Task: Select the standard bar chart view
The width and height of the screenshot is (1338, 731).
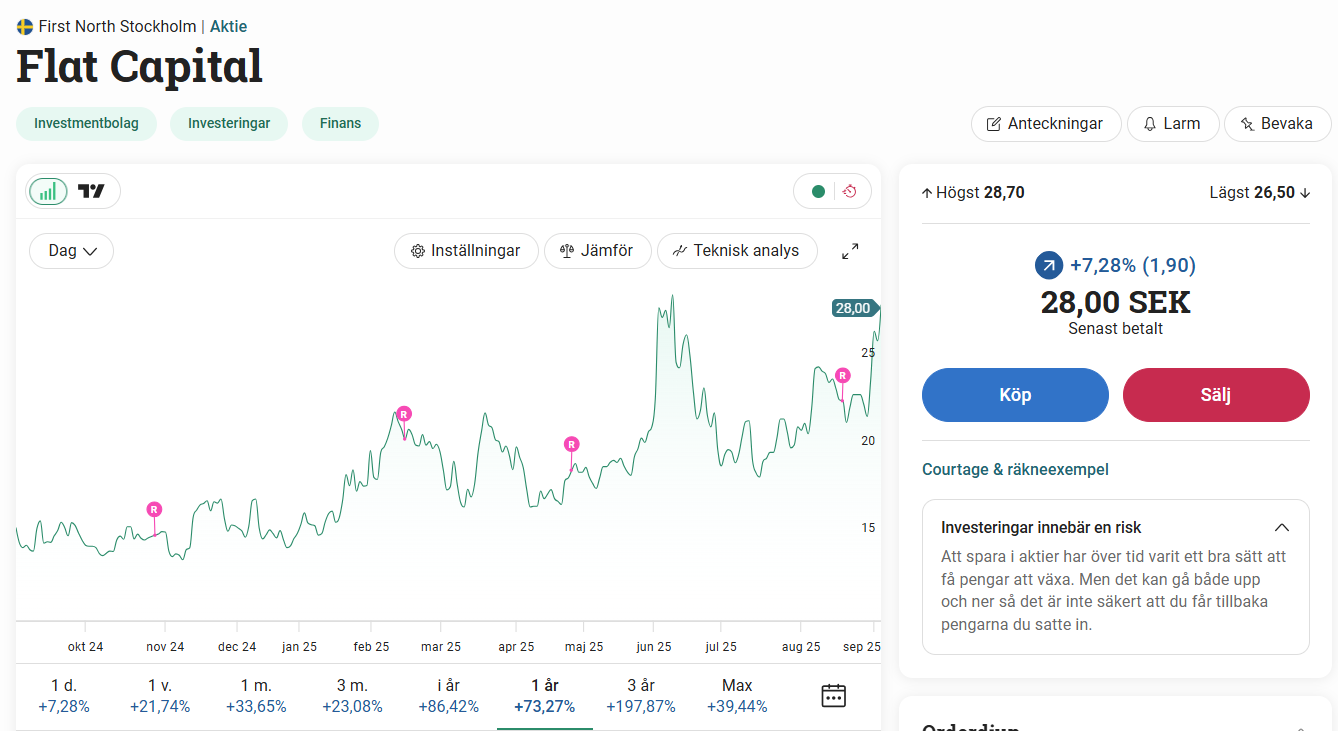Action: (48, 191)
